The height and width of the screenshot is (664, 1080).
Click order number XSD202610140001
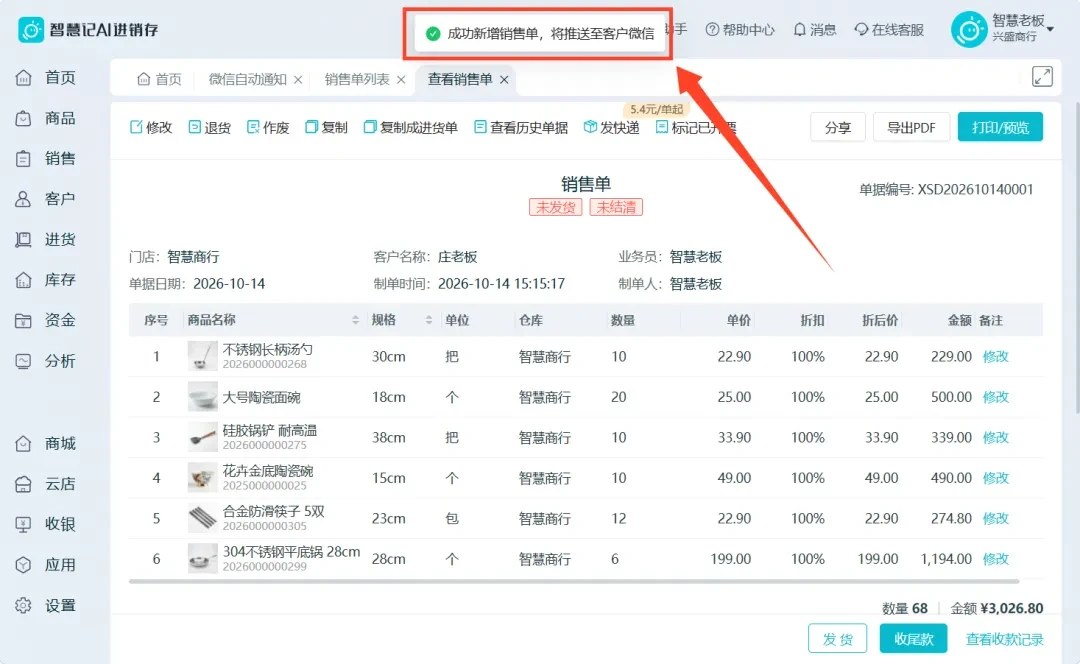point(975,189)
